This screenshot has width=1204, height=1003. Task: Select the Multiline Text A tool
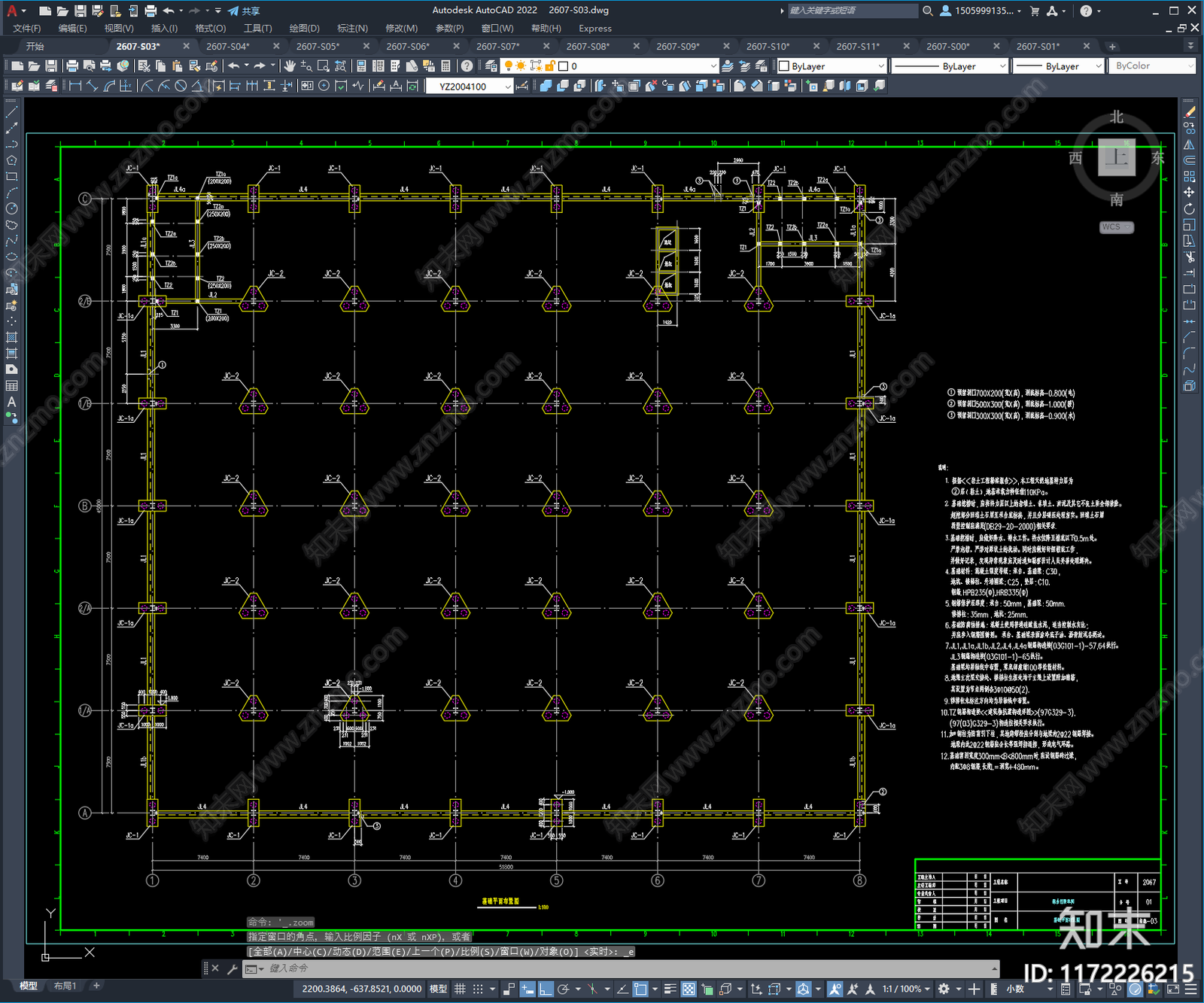(x=11, y=402)
